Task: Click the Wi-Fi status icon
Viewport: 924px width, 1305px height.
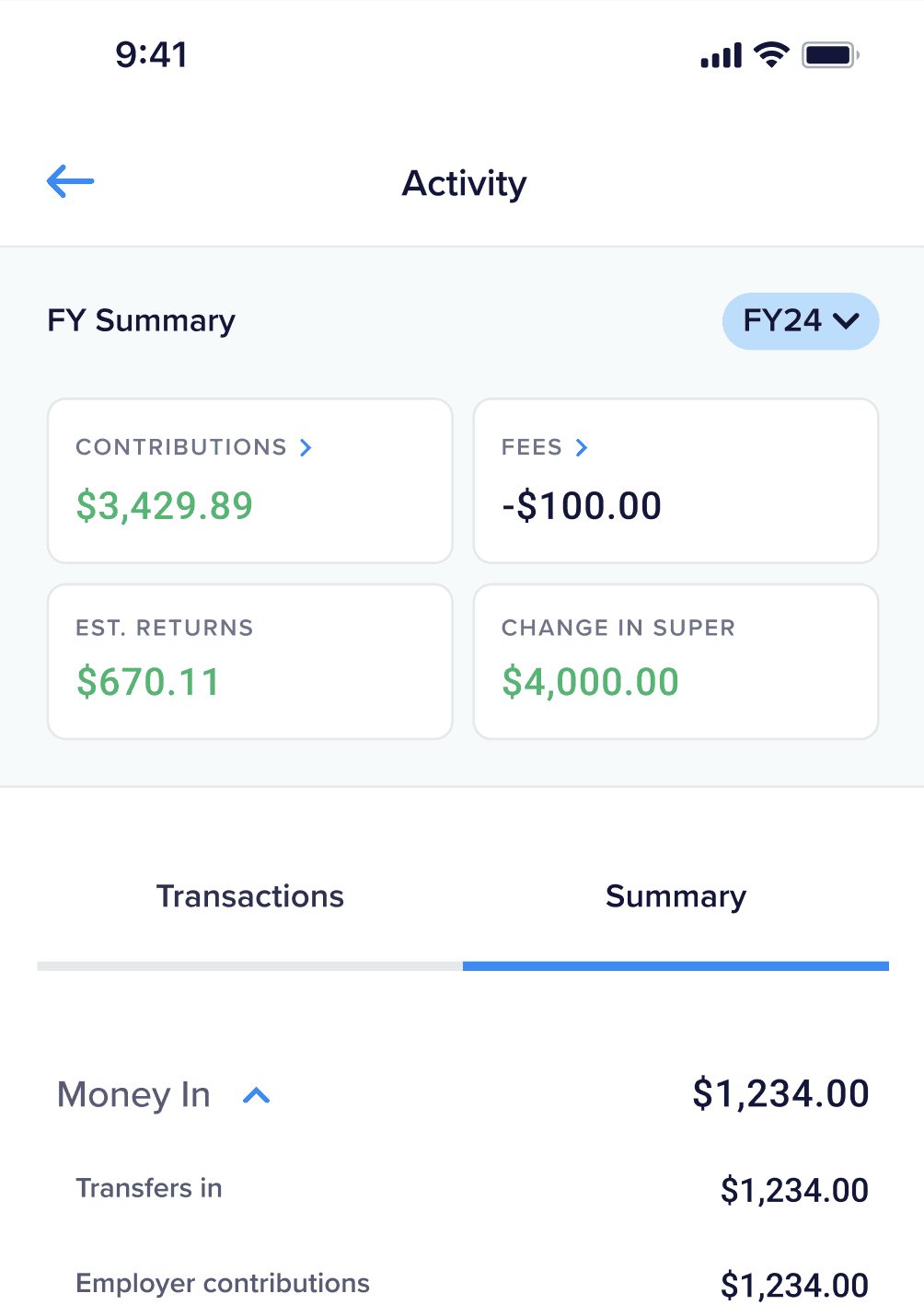Action: pyautogui.click(x=771, y=55)
